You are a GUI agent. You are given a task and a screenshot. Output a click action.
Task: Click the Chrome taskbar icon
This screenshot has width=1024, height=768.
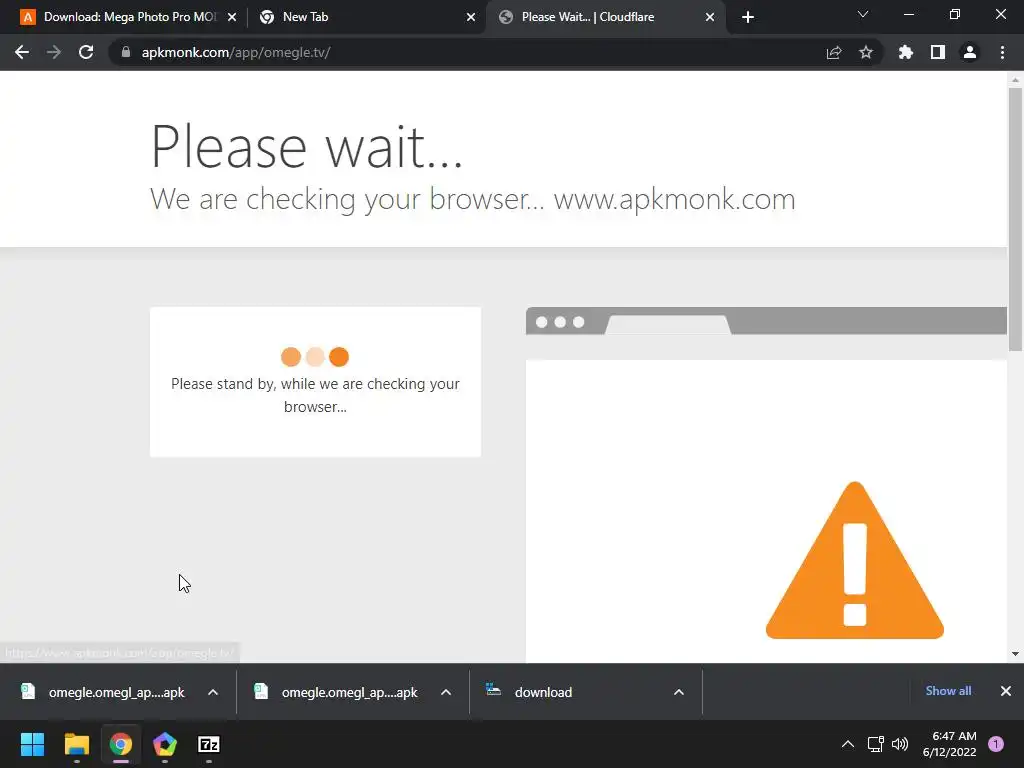121,744
